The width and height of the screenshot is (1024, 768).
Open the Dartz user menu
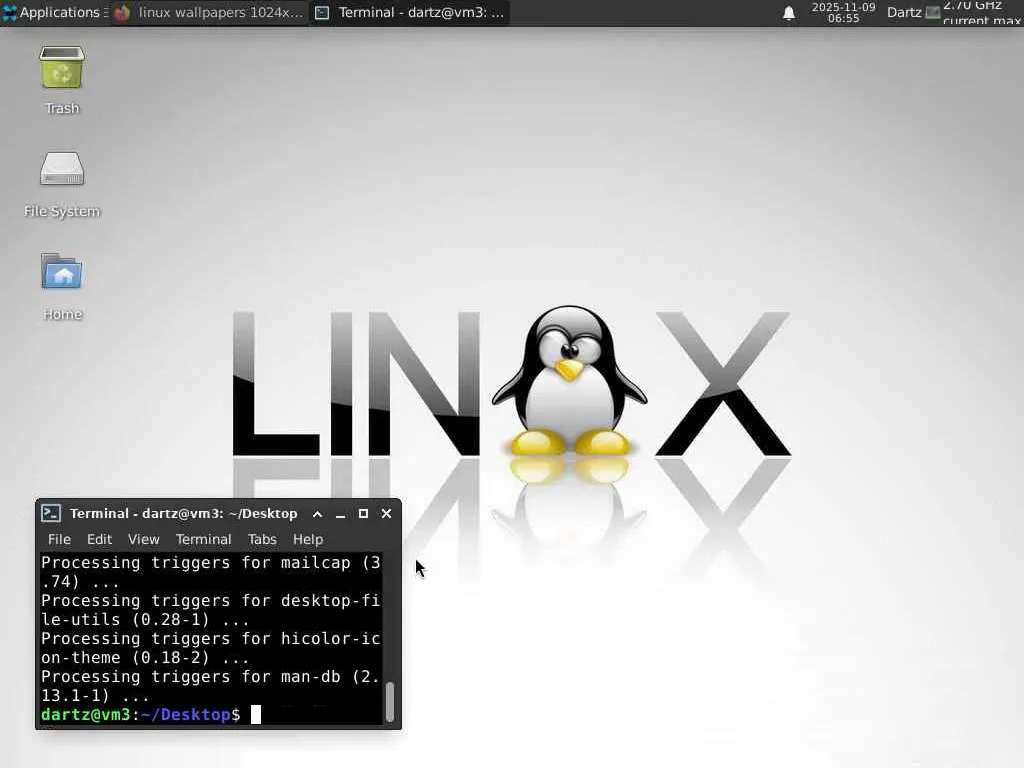(904, 12)
